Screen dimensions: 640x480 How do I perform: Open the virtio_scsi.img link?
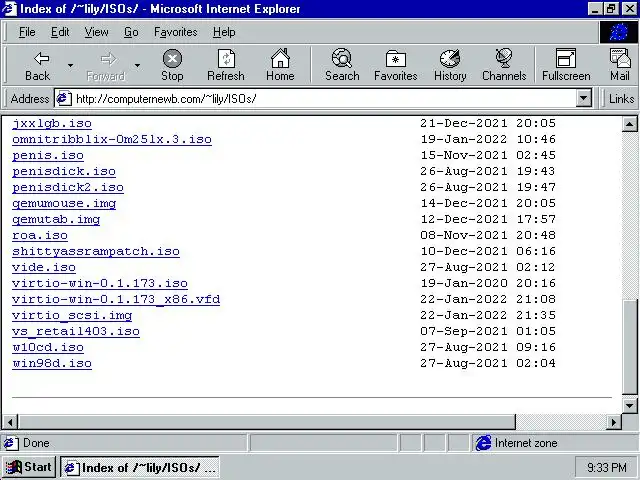72,315
